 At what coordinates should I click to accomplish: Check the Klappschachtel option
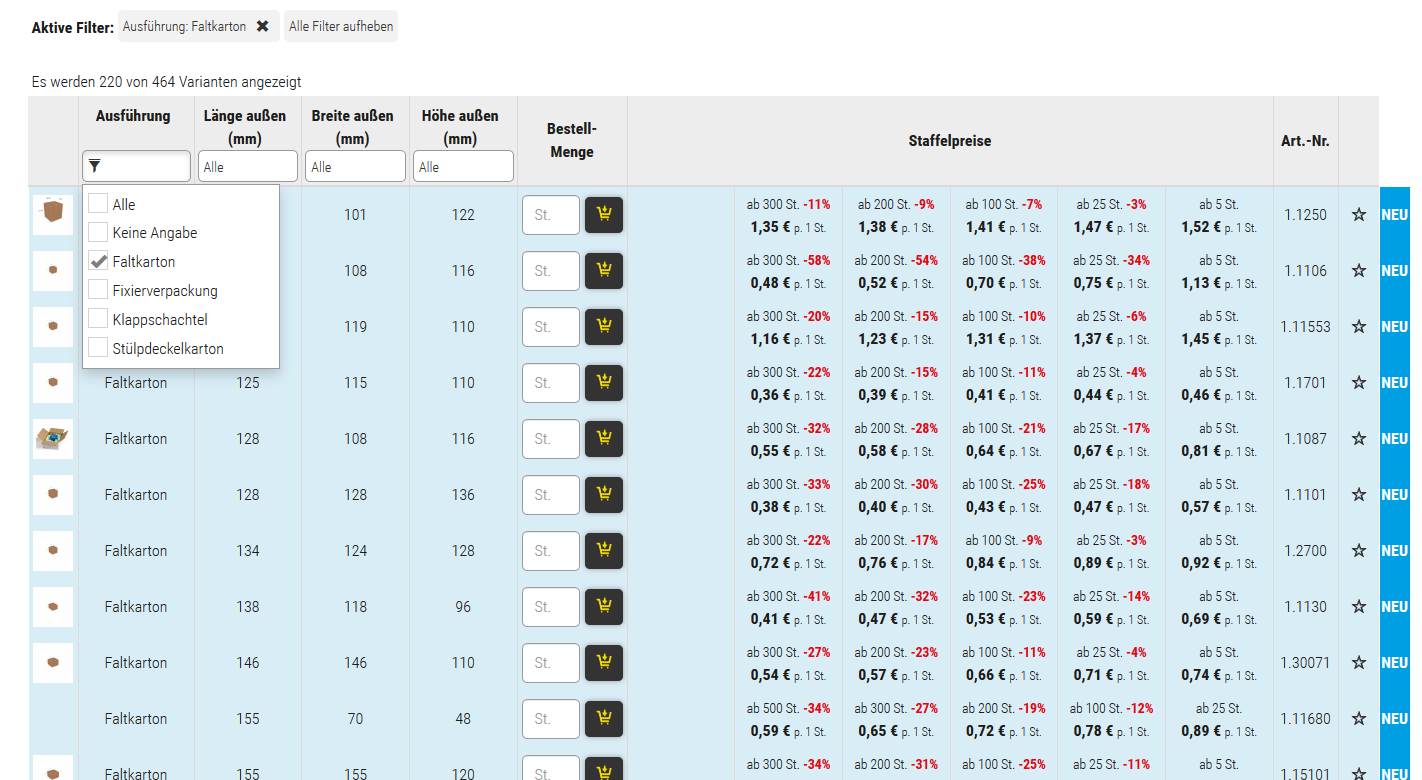point(98,320)
